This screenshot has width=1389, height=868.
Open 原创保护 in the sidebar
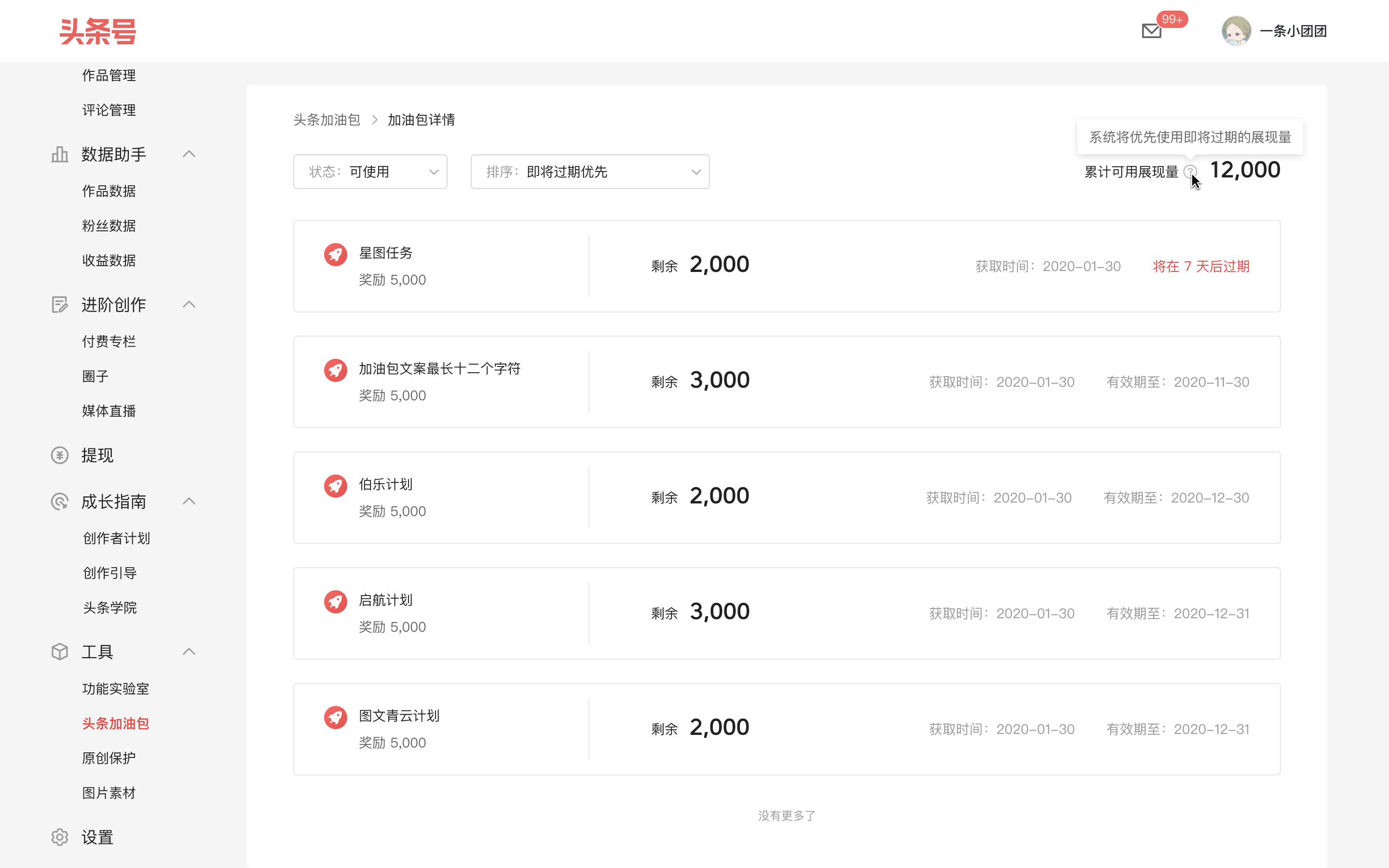(x=109, y=758)
